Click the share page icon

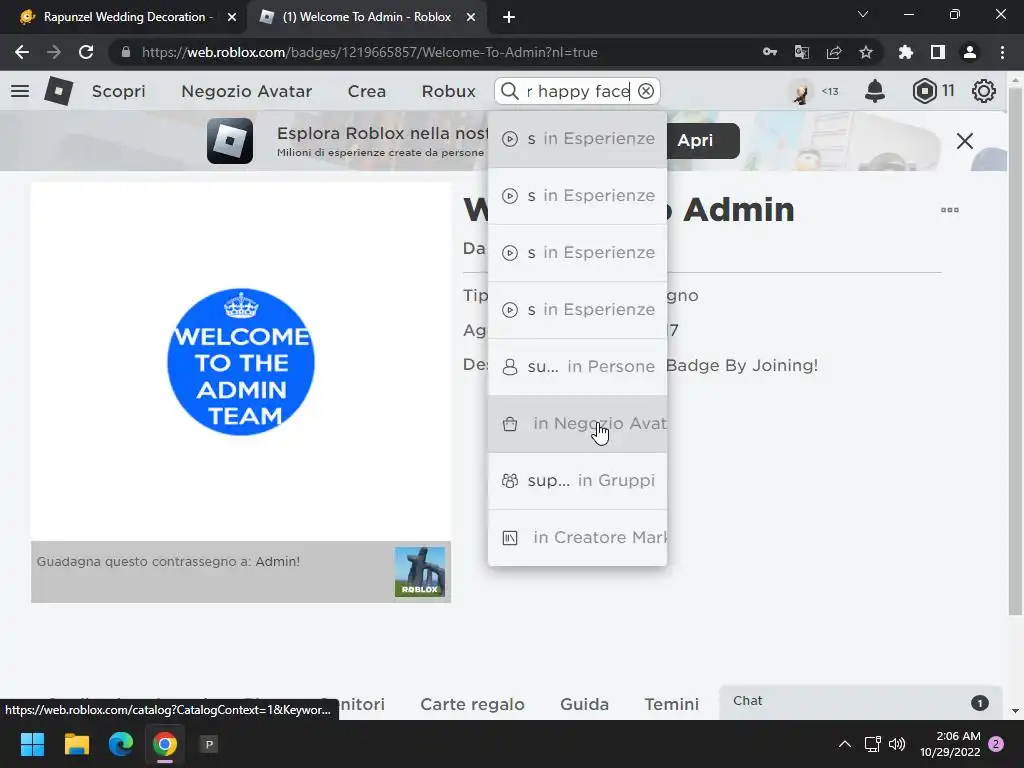click(833, 52)
